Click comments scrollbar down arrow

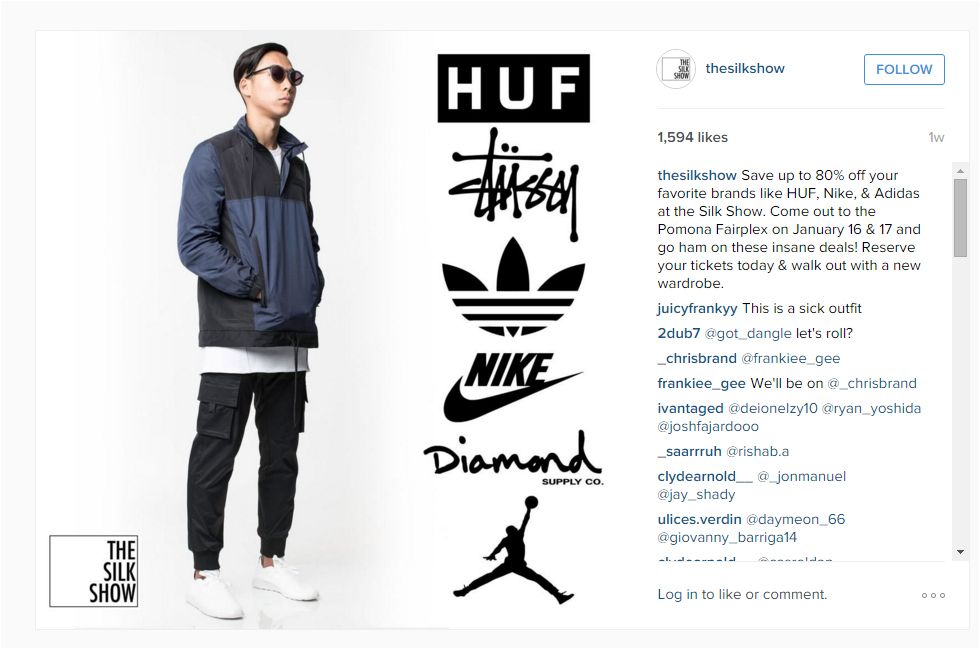coord(960,552)
